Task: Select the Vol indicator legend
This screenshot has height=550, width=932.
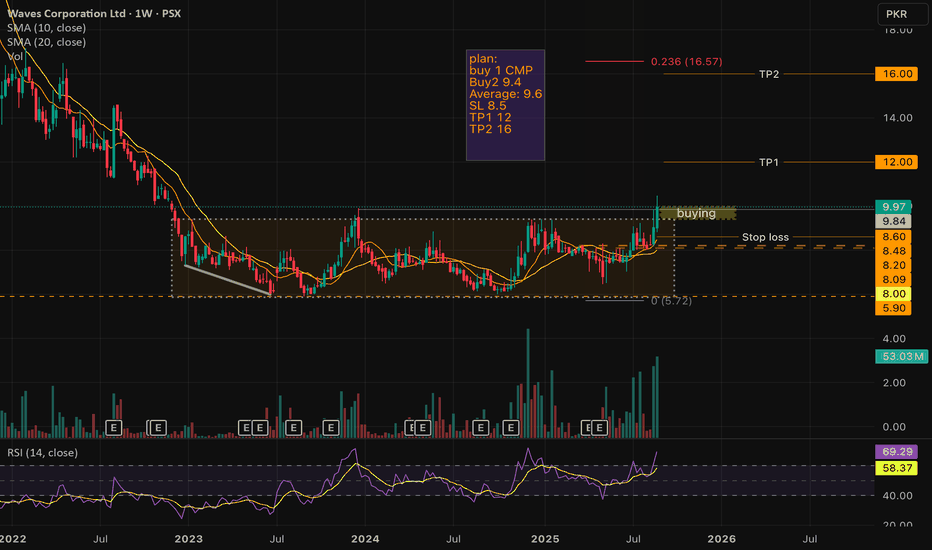Action: [x=15, y=56]
